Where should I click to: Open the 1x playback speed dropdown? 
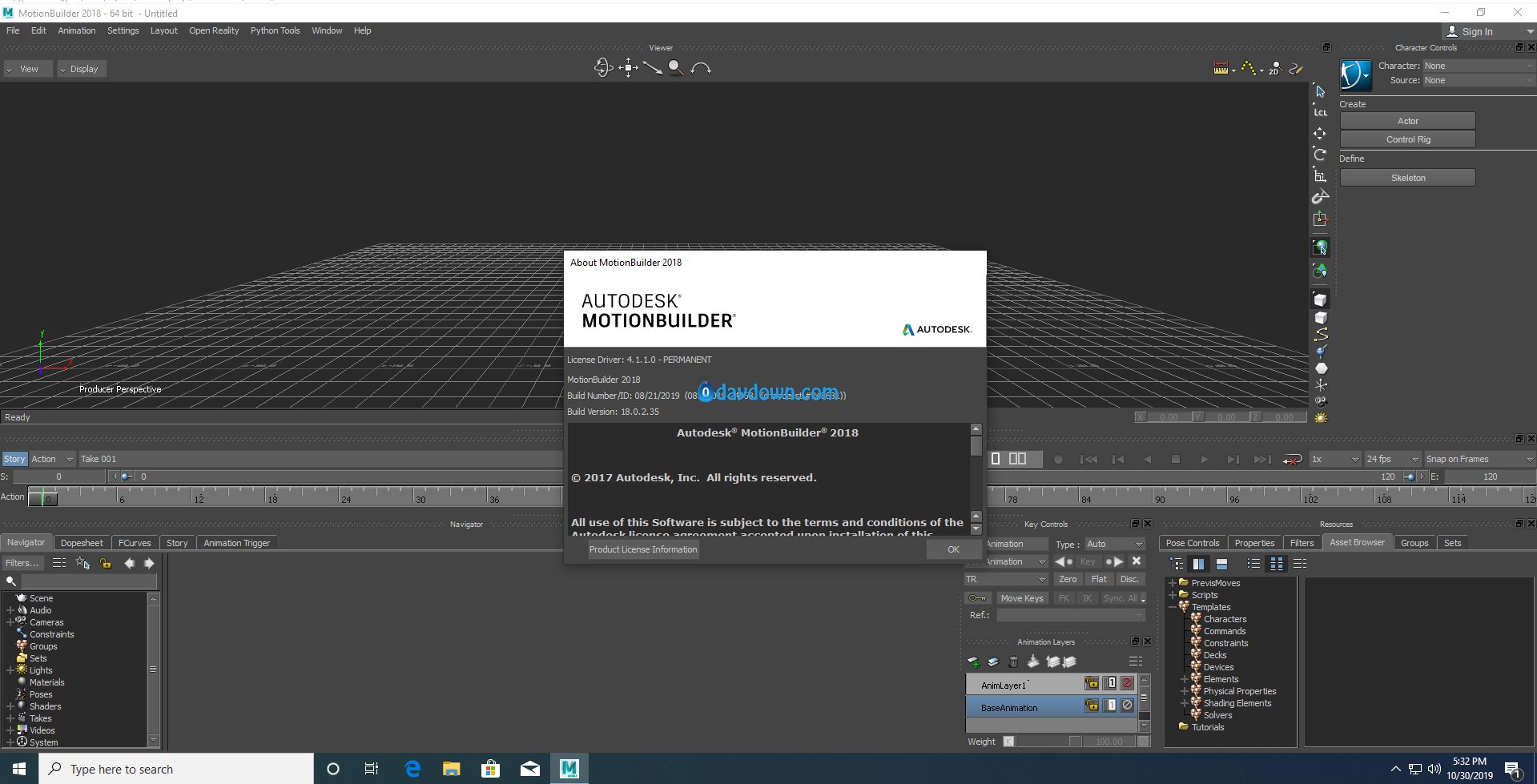pyautogui.click(x=1335, y=459)
